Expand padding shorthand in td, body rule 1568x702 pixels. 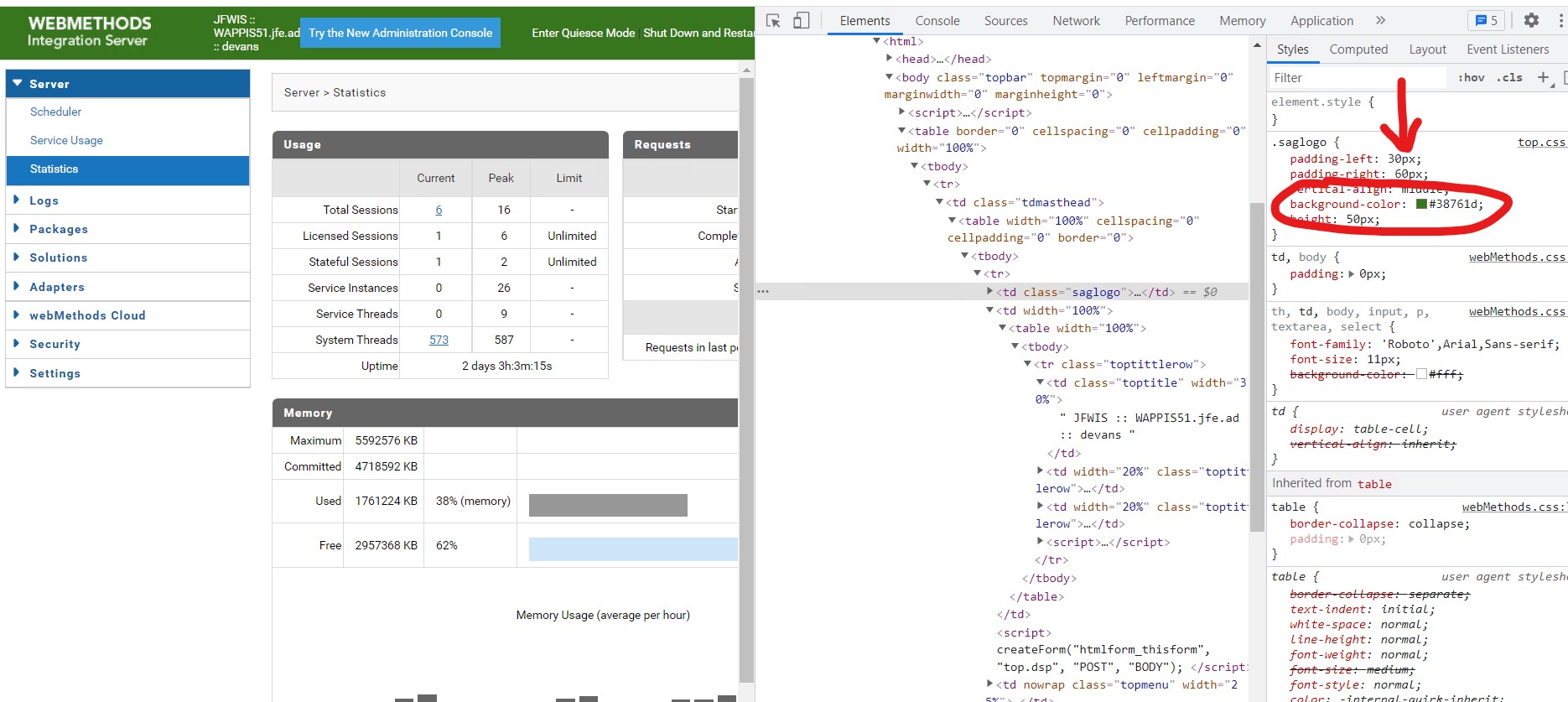[1351, 274]
